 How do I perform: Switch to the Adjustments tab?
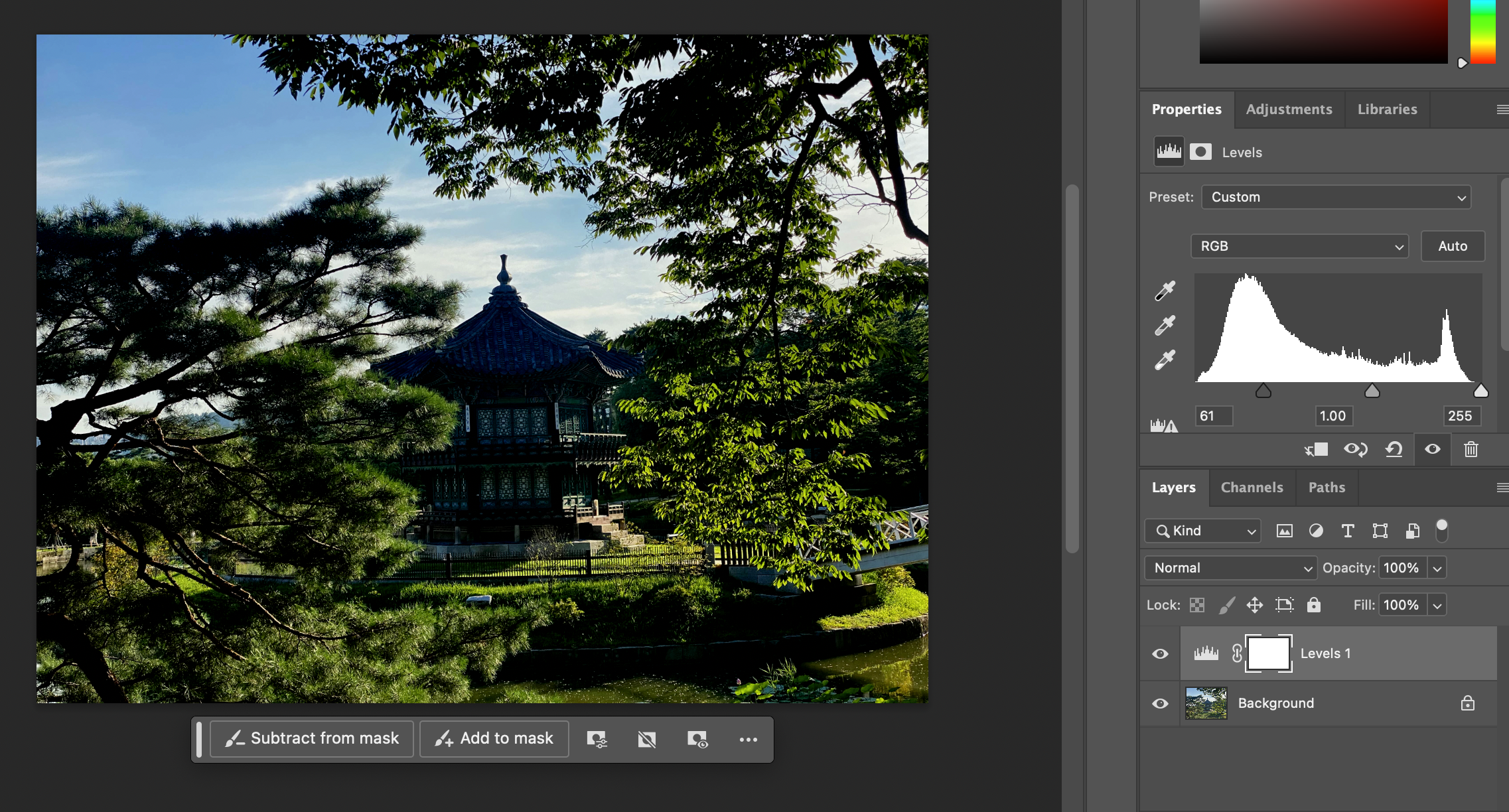(x=1289, y=109)
